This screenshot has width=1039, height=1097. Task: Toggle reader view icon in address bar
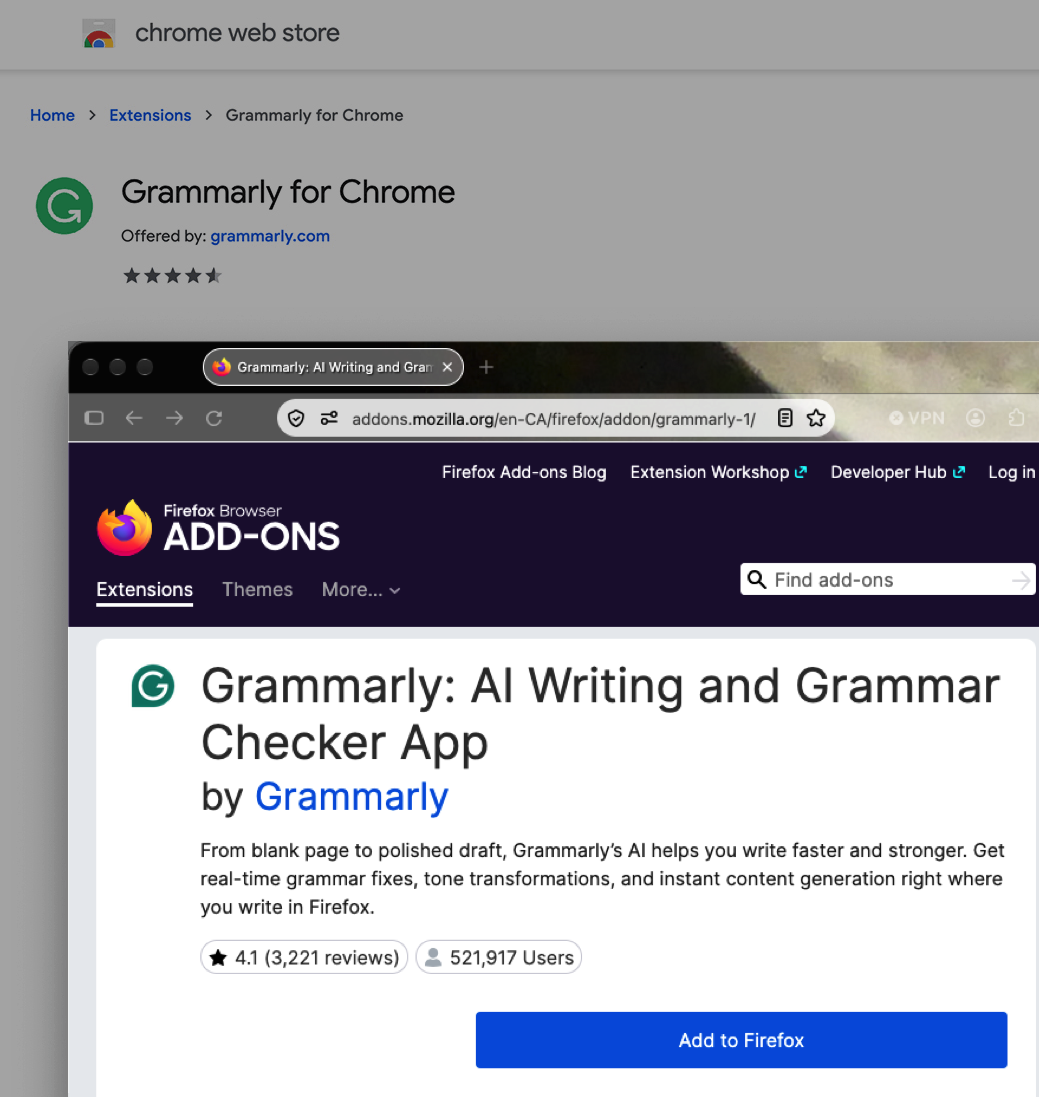click(785, 418)
